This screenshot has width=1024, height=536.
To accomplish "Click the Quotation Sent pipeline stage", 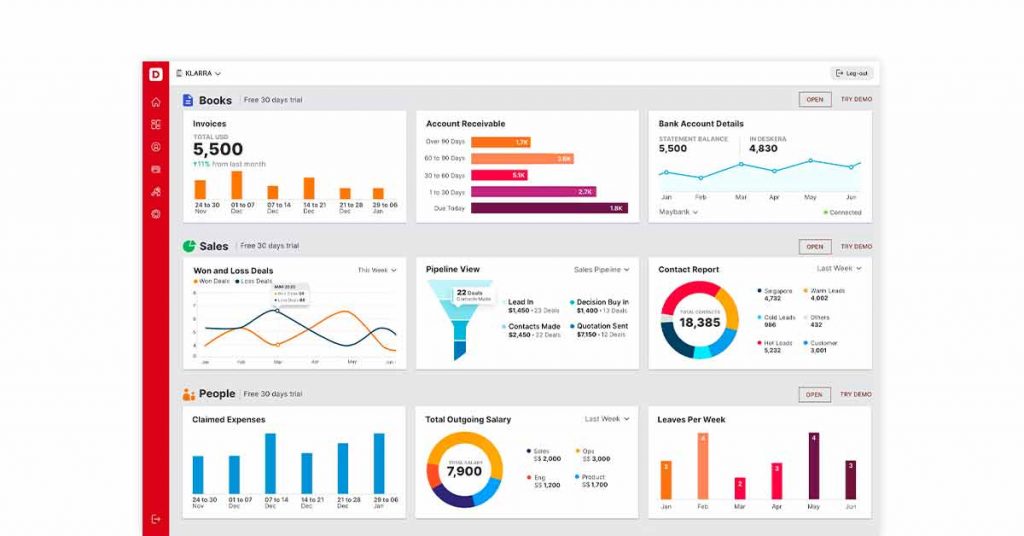I will (599, 330).
